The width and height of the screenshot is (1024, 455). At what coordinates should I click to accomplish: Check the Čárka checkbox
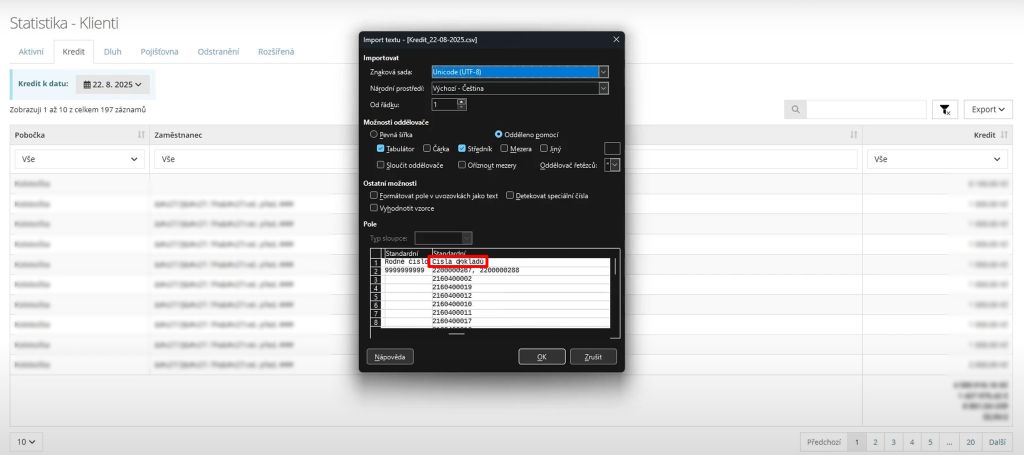click(x=426, y=149)
